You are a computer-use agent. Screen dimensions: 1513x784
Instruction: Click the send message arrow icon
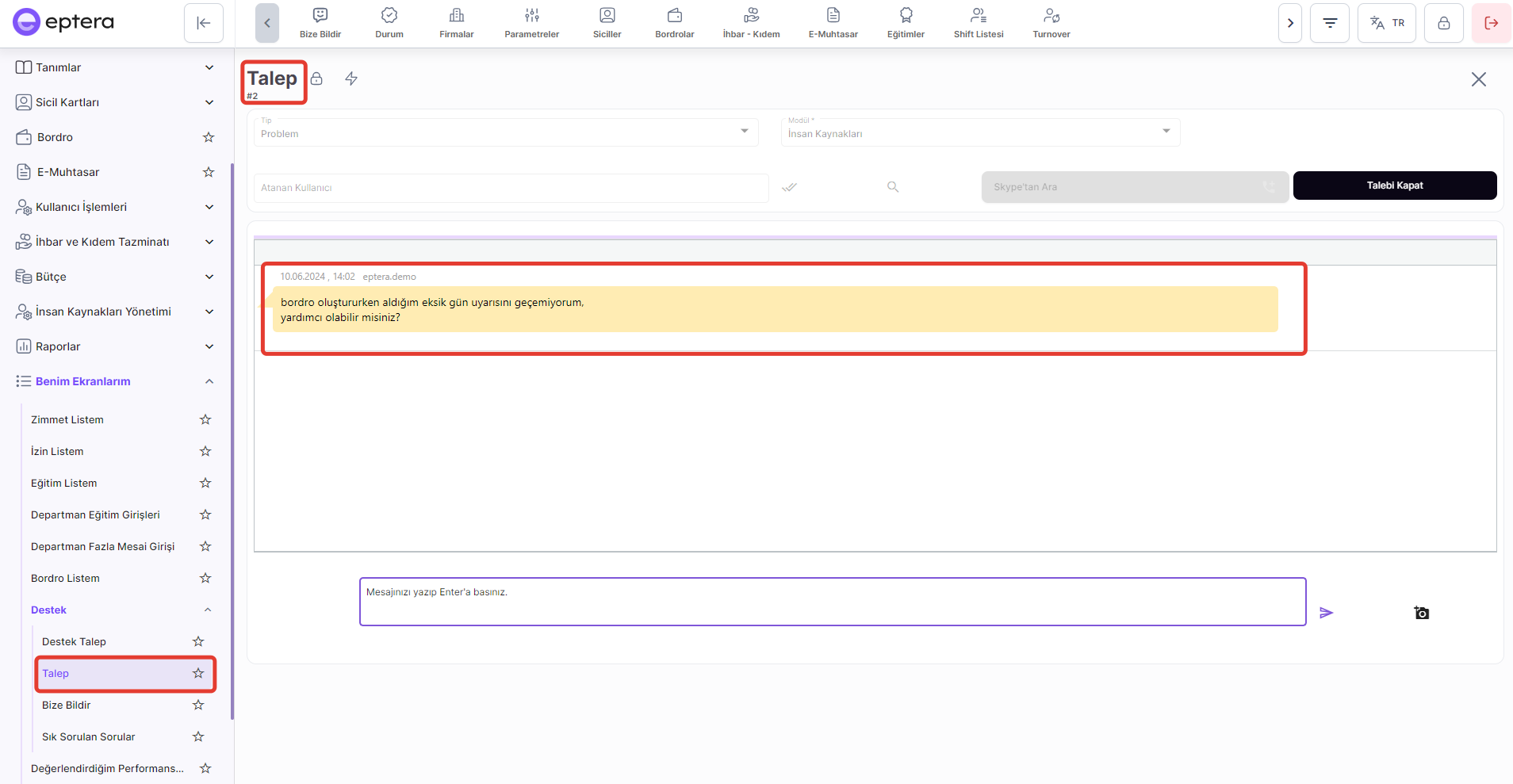1326,613
